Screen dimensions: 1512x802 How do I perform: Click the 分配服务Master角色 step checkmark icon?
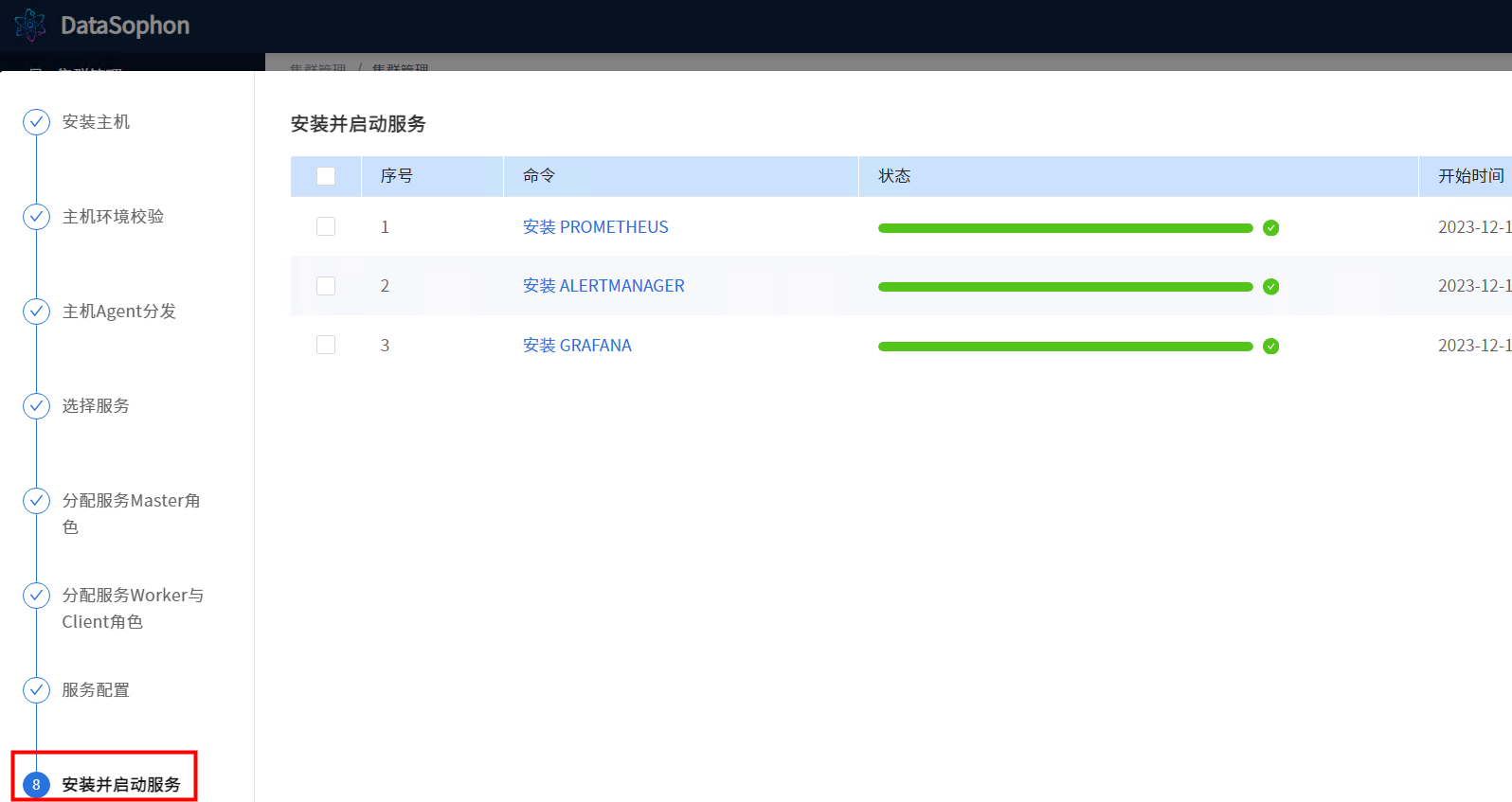tap(36, 501)
